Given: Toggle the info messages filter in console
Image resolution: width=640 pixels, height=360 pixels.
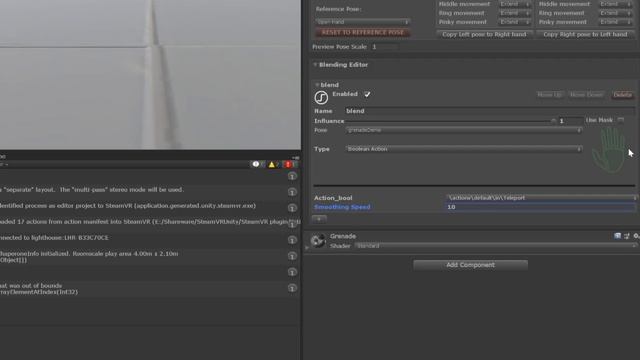Looking at the screenshot, I should coord(258,164).
